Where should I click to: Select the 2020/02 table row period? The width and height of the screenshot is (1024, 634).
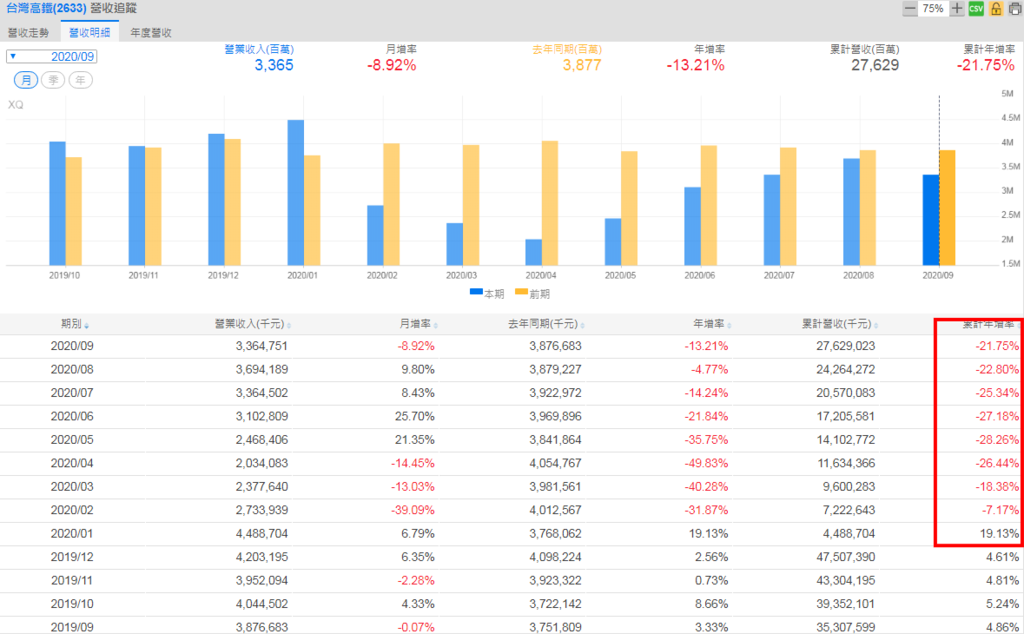click(72, 510)
